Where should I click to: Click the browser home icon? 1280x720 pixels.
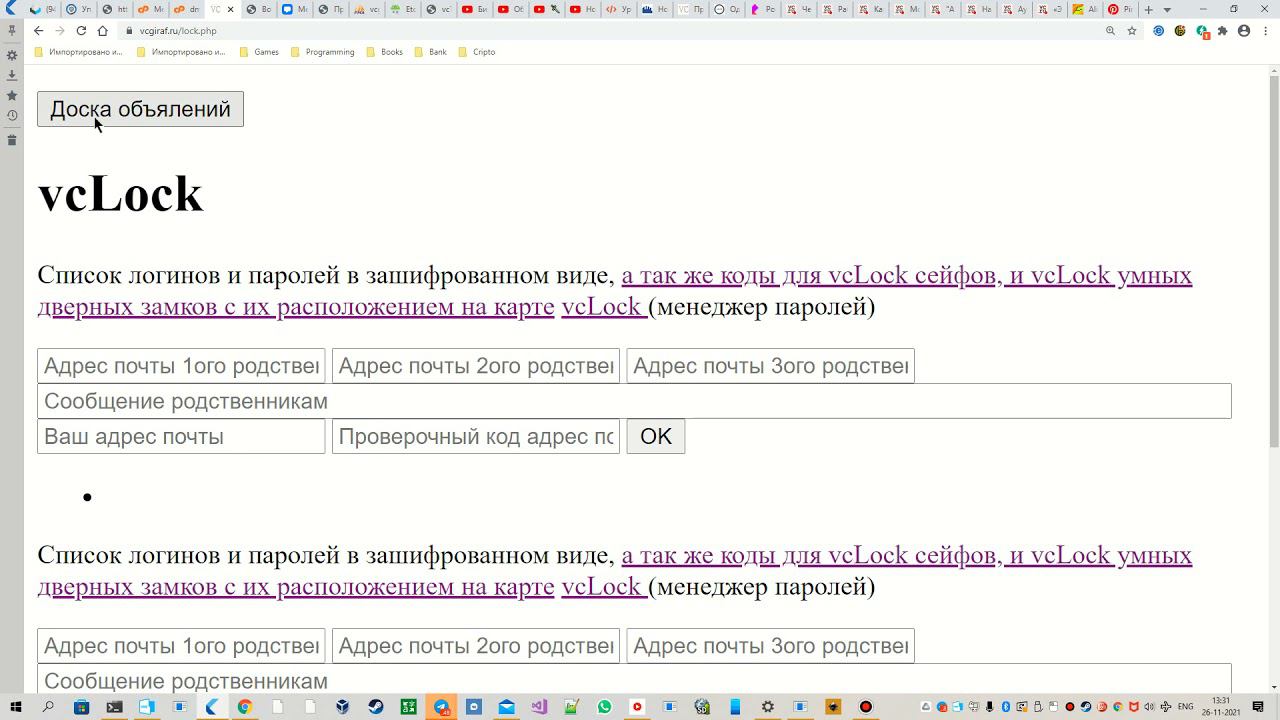tap(102, 31)
